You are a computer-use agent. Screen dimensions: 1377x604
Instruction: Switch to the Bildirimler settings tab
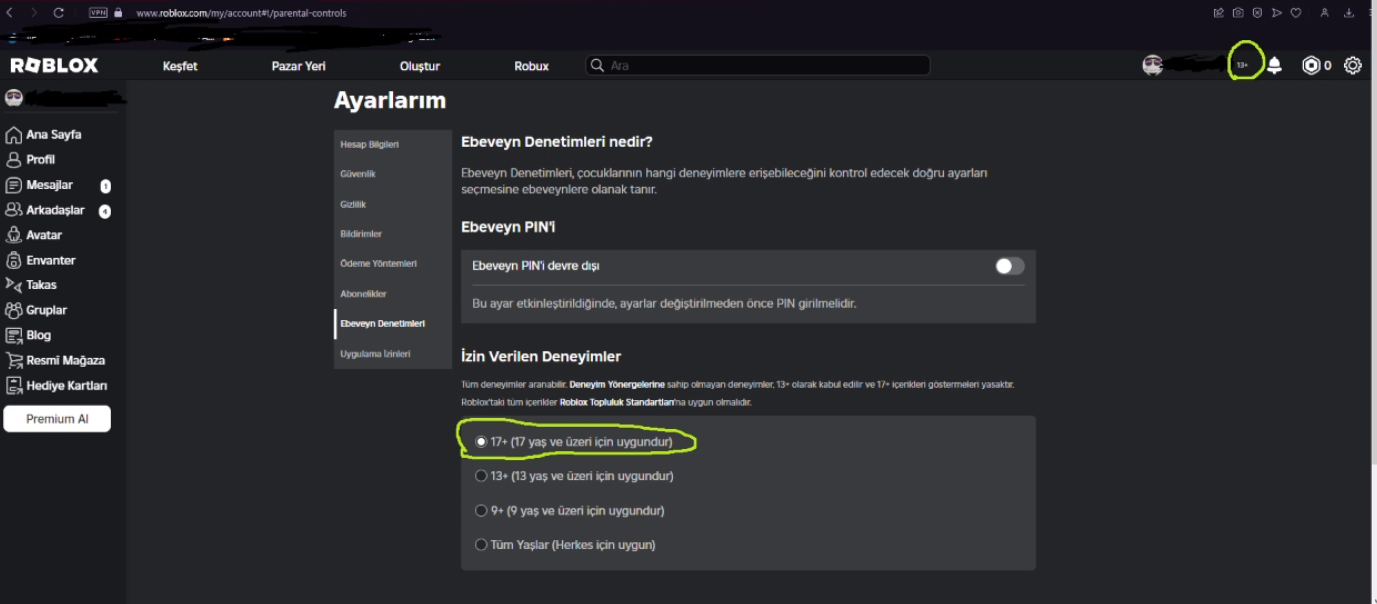[x=393, y=234]
